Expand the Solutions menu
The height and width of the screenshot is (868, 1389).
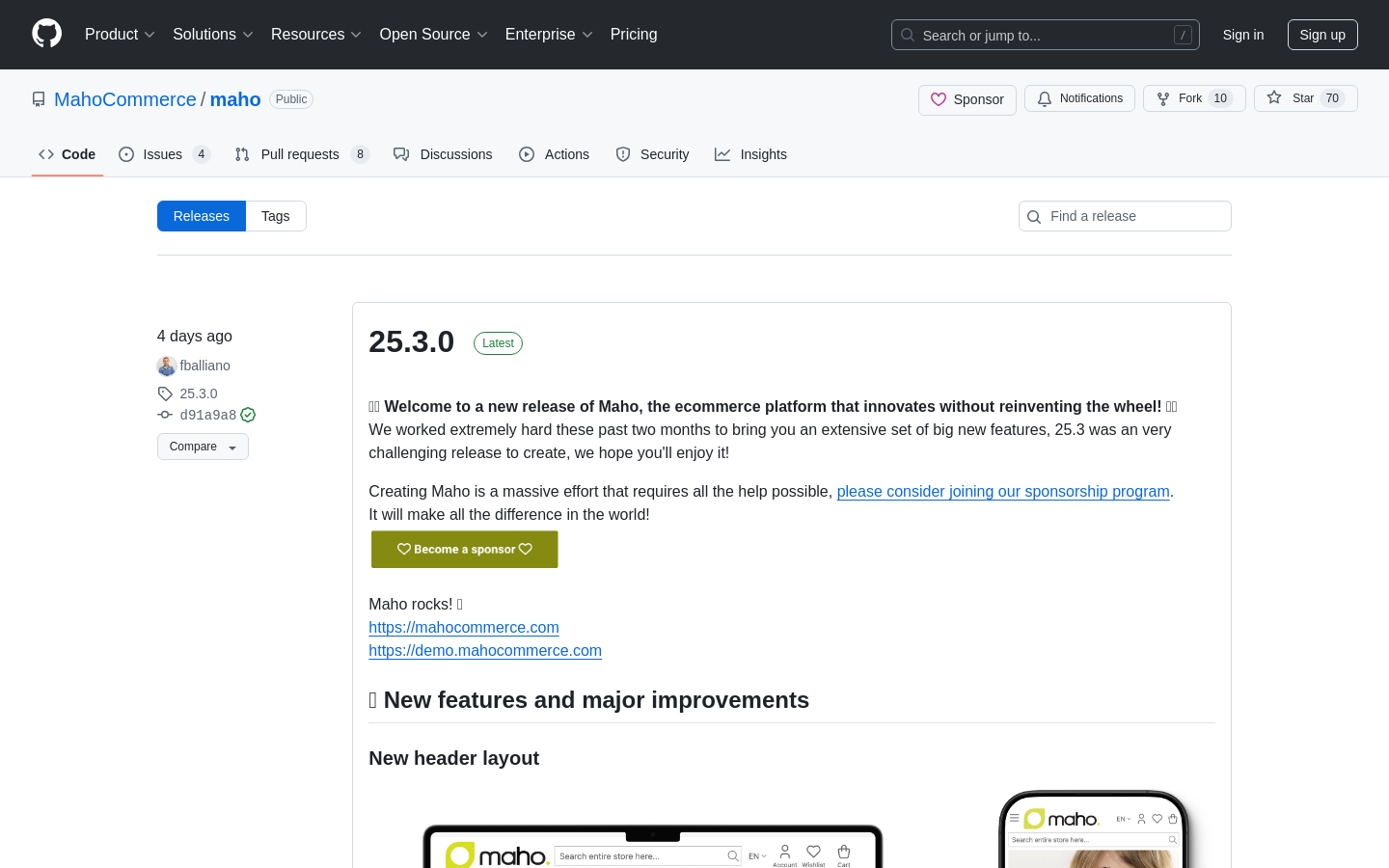click(213, 35)
